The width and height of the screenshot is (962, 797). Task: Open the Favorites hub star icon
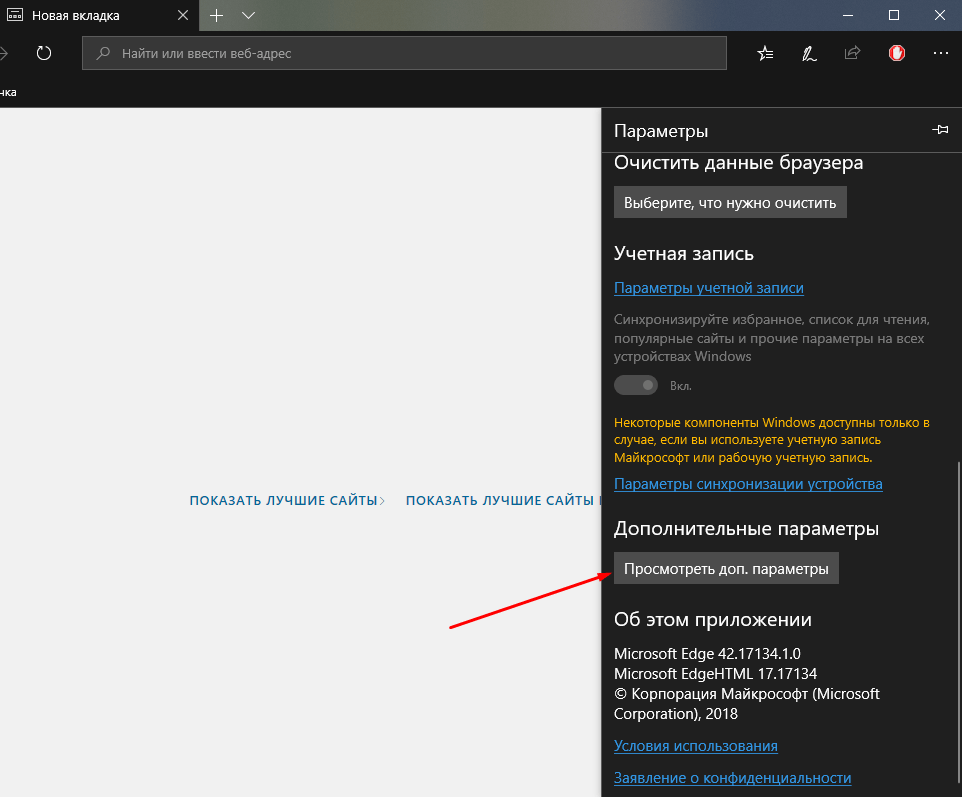coord(765,53)
